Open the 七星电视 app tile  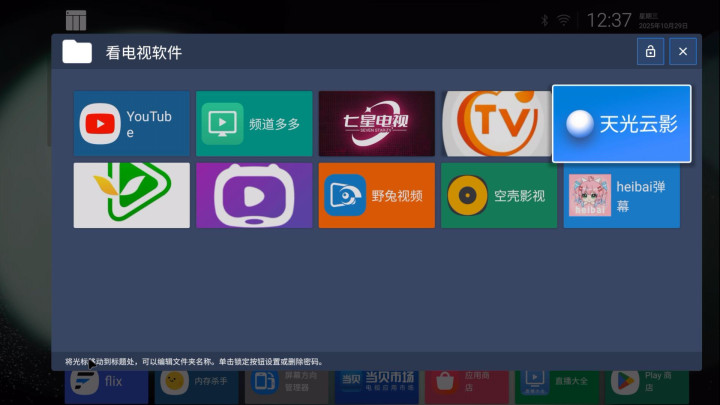tap(377, 124)
